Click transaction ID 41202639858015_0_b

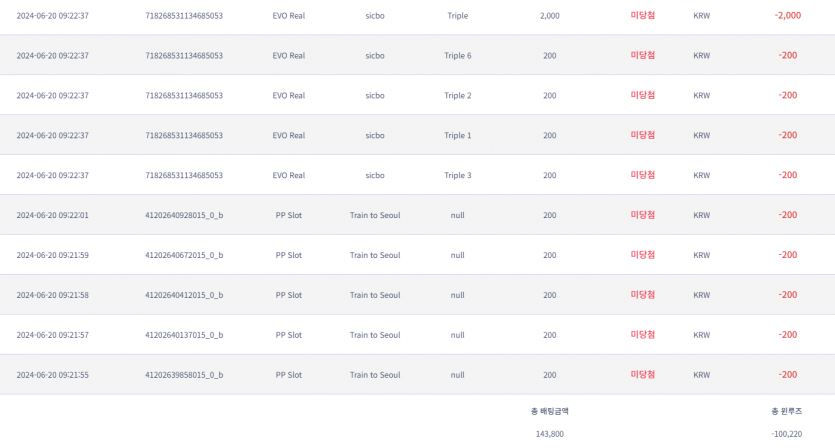pyautogui.click(x=184, y=375)
